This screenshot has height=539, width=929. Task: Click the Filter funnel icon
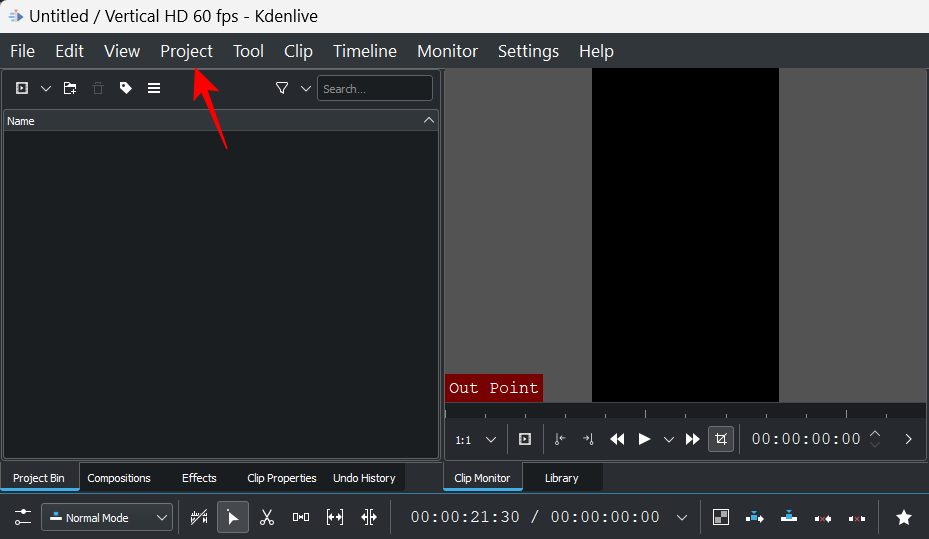(x=282, y=88)
